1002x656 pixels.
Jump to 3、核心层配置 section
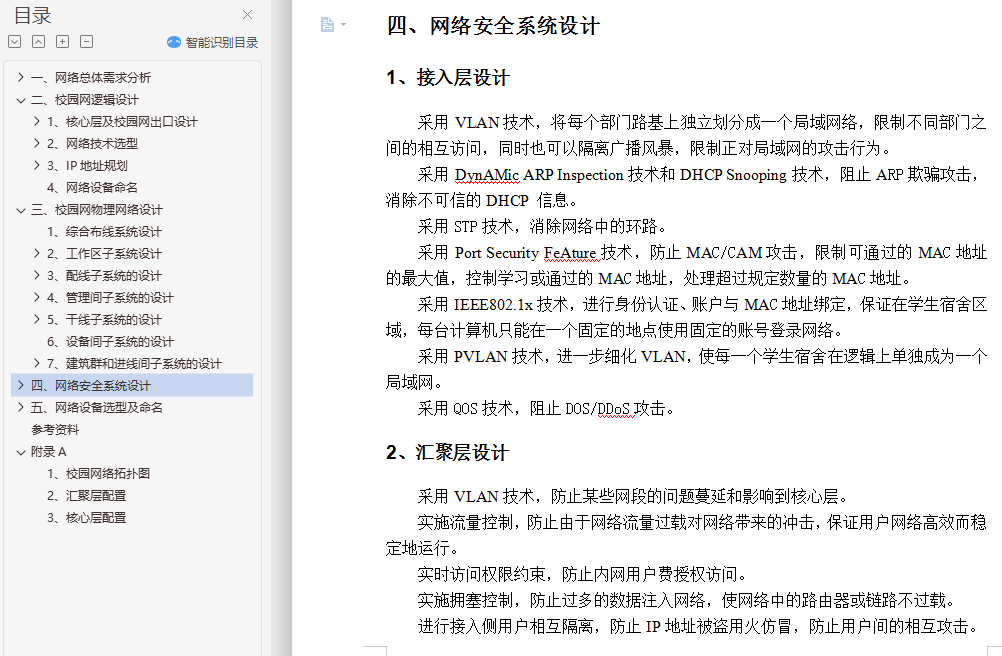[86, 517]
